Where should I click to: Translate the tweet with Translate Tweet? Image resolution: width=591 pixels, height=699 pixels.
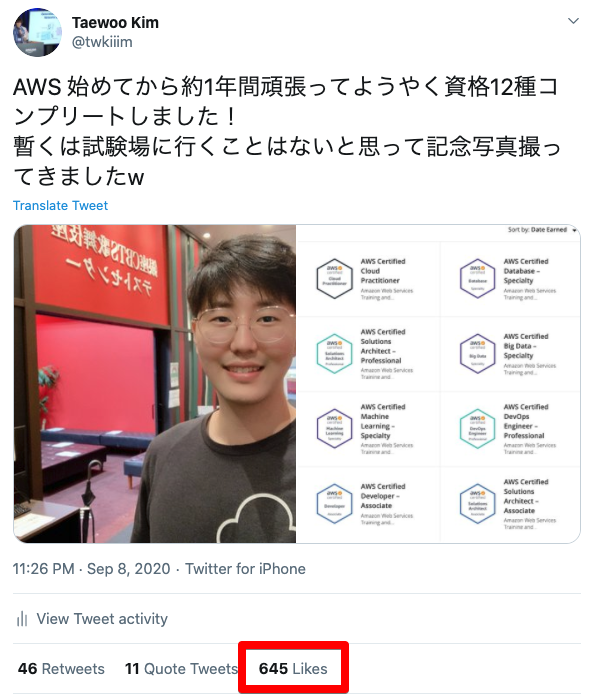pyautogui.click(x=60, y=206)
